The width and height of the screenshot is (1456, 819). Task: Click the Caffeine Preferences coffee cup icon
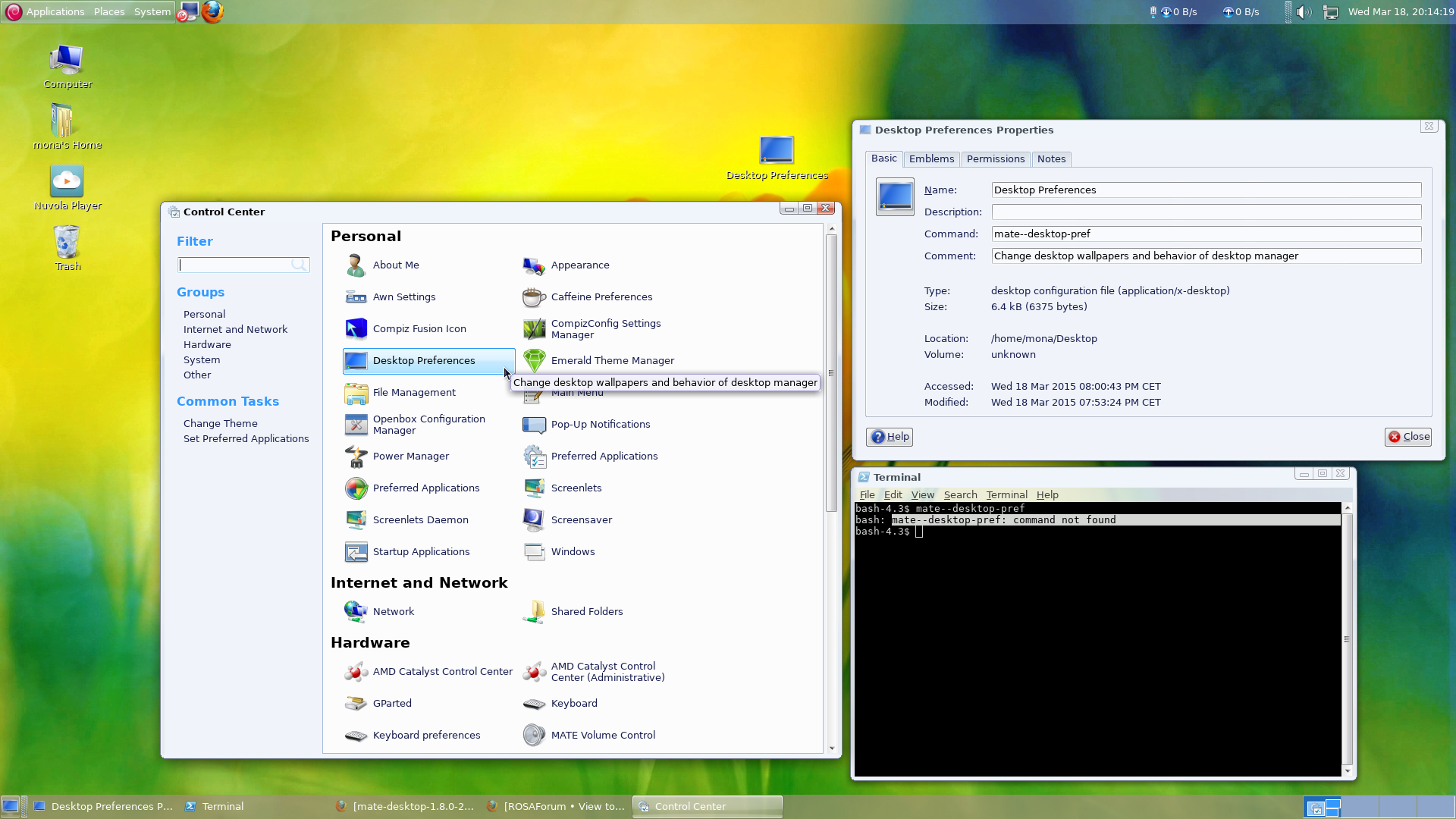[535, 297]
